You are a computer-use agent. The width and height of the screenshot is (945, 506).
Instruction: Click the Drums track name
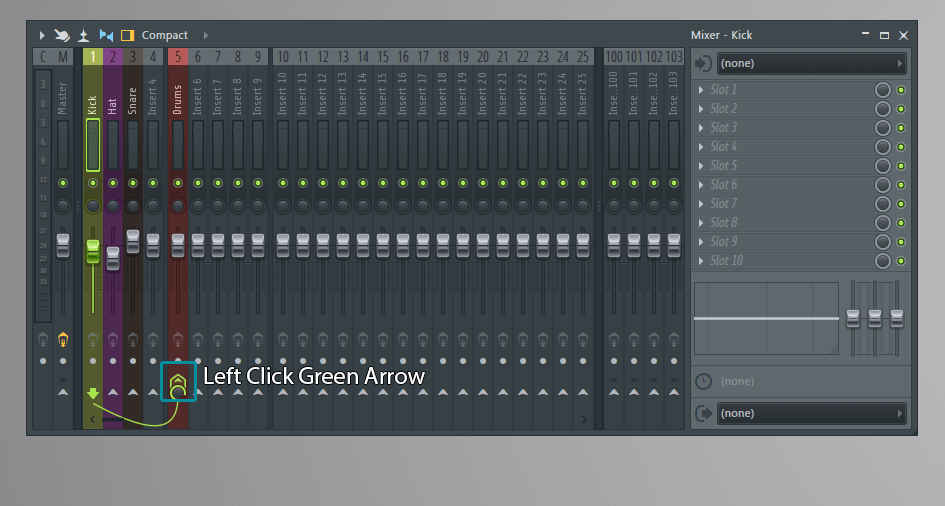pyautogui.click(x=177, y=99)
